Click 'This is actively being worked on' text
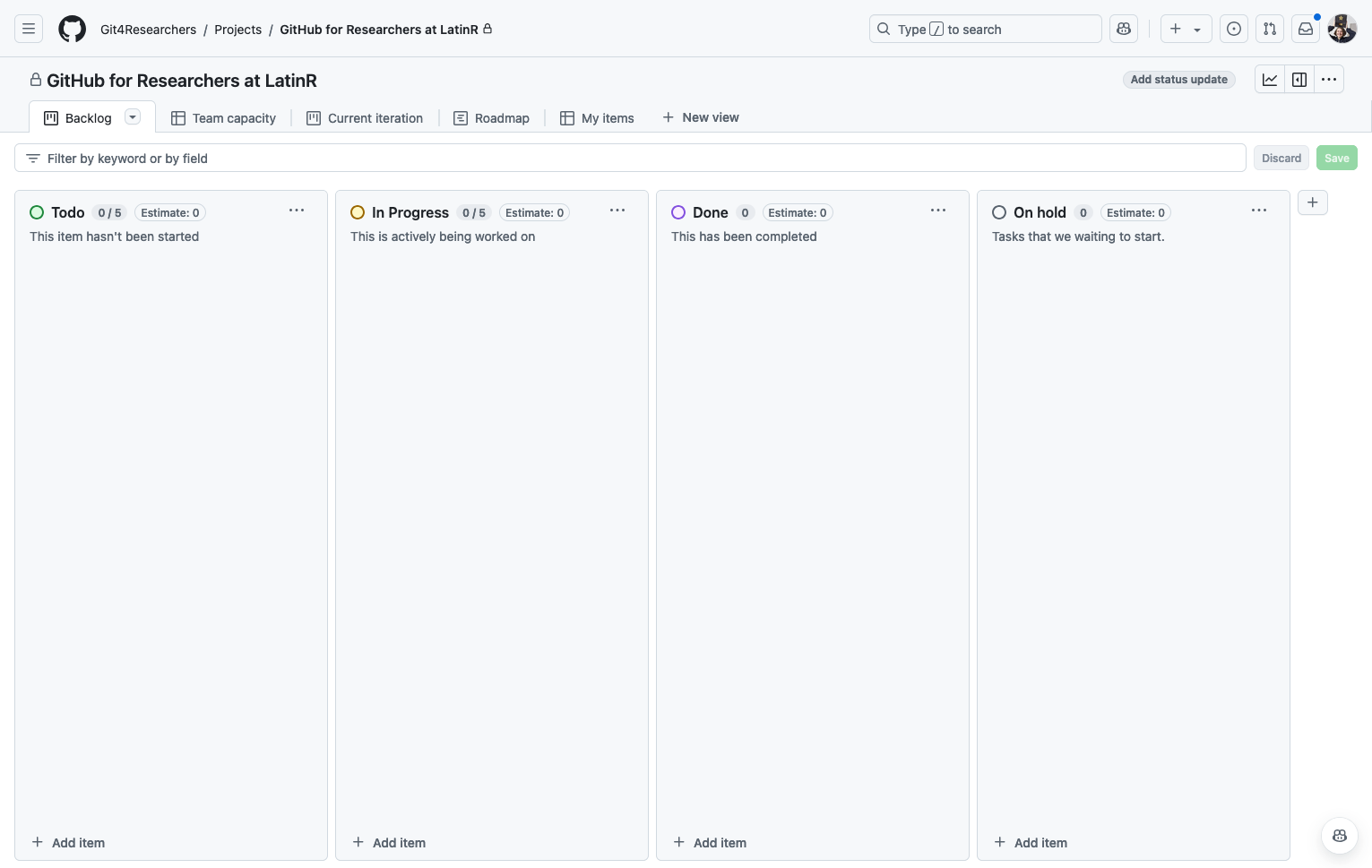This screenshot has height=868, width=1372. coord(443,236)
